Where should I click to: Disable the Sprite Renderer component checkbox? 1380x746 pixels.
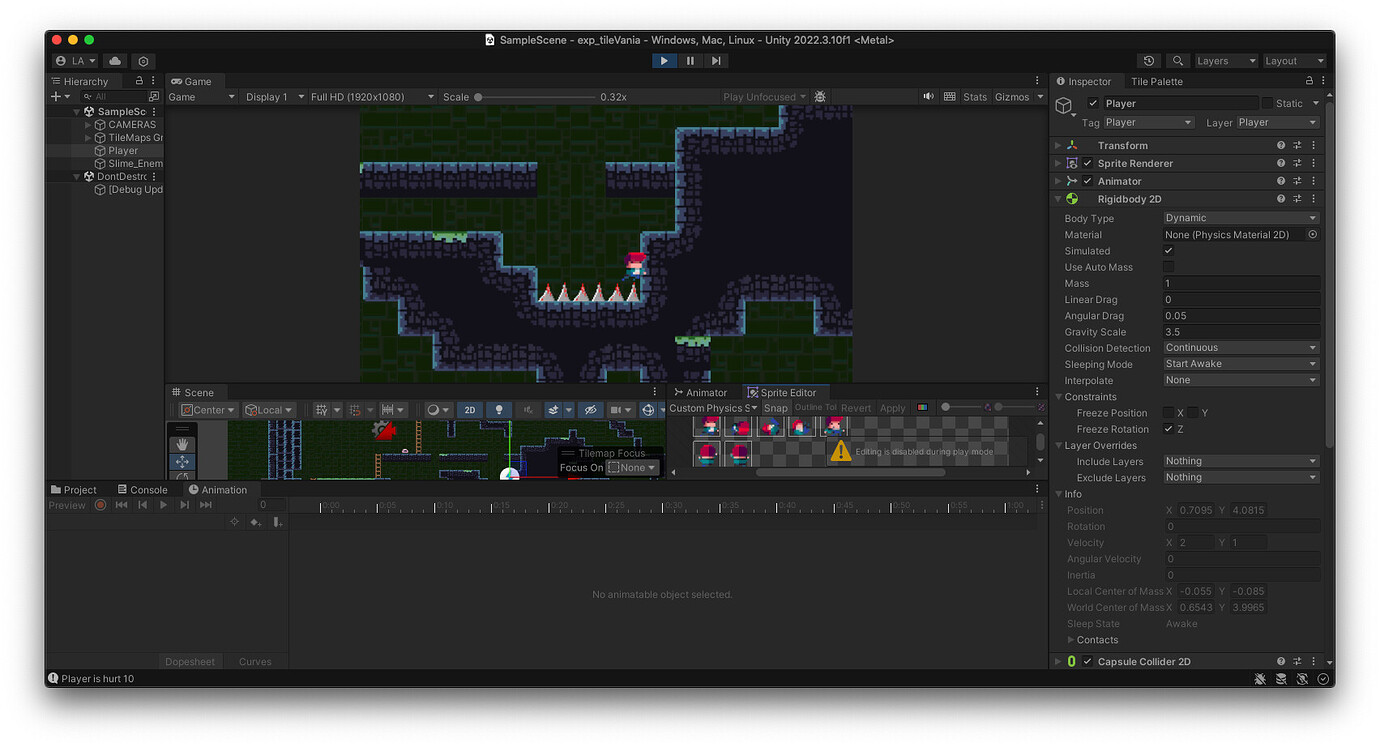pos(1087,163)
